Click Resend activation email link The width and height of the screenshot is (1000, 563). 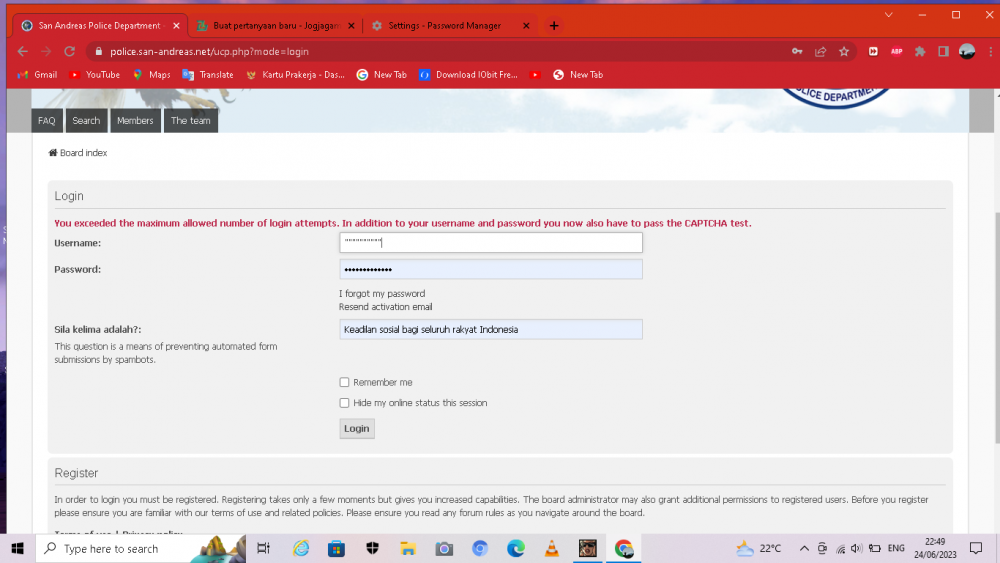[x=385, y=307]
